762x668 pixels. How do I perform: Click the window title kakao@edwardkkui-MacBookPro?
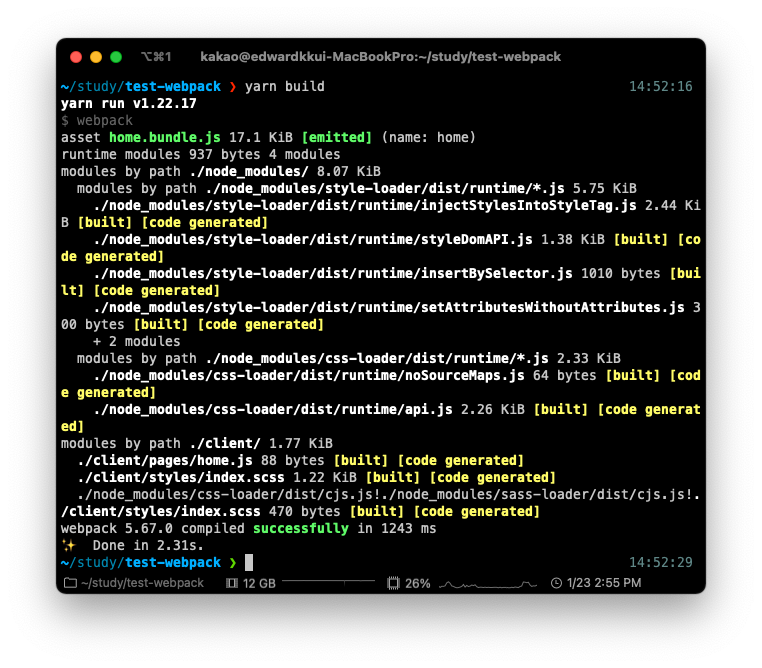[x=381, y=57]
